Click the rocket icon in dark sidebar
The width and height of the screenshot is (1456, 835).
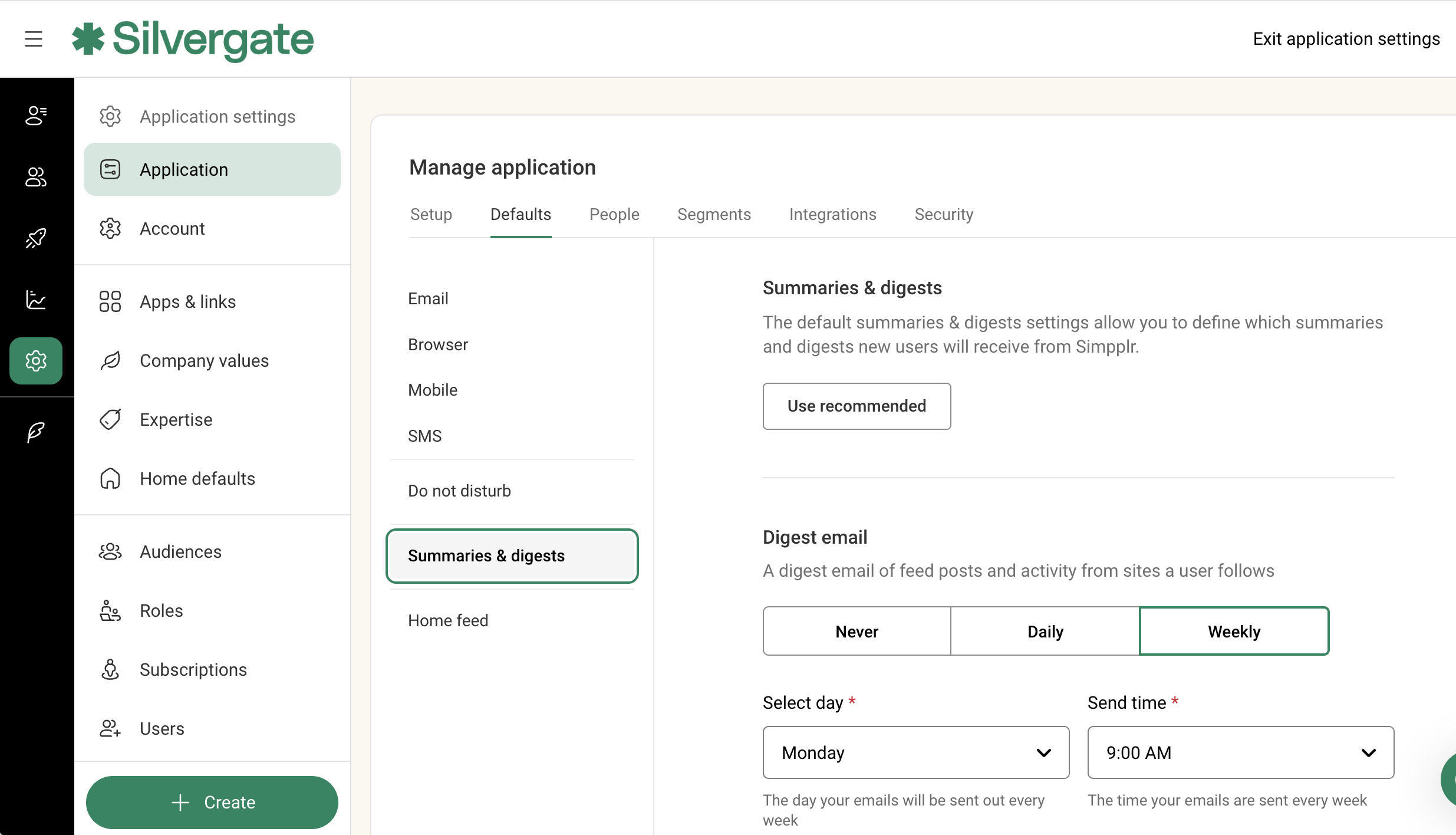pyautogui.click(x=36, y=238)
